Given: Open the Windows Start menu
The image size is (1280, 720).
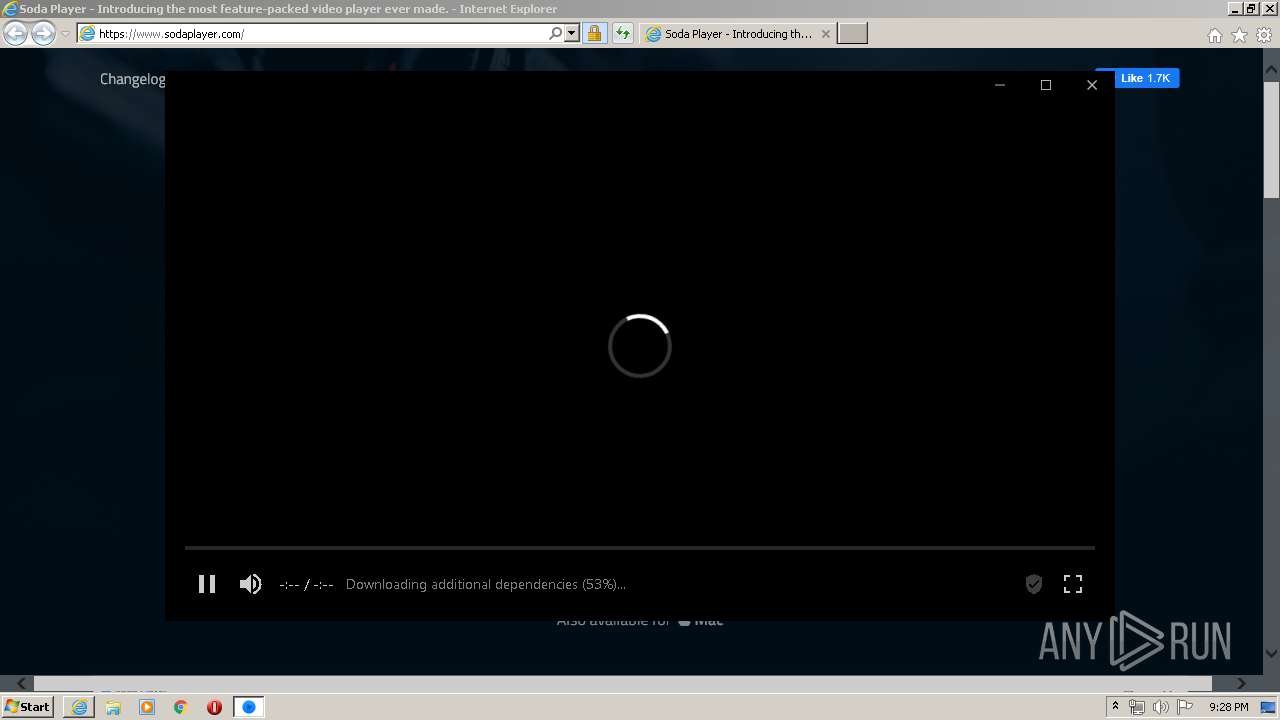Looking at the screenshot, I should click(27, 706).
